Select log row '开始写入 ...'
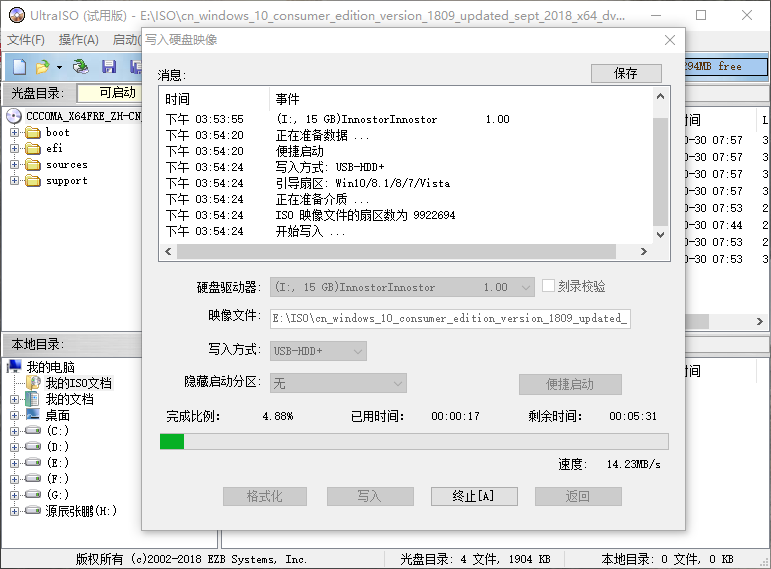Screen dimensions: 771x569 pyautogui.click(x=407, y=232)
